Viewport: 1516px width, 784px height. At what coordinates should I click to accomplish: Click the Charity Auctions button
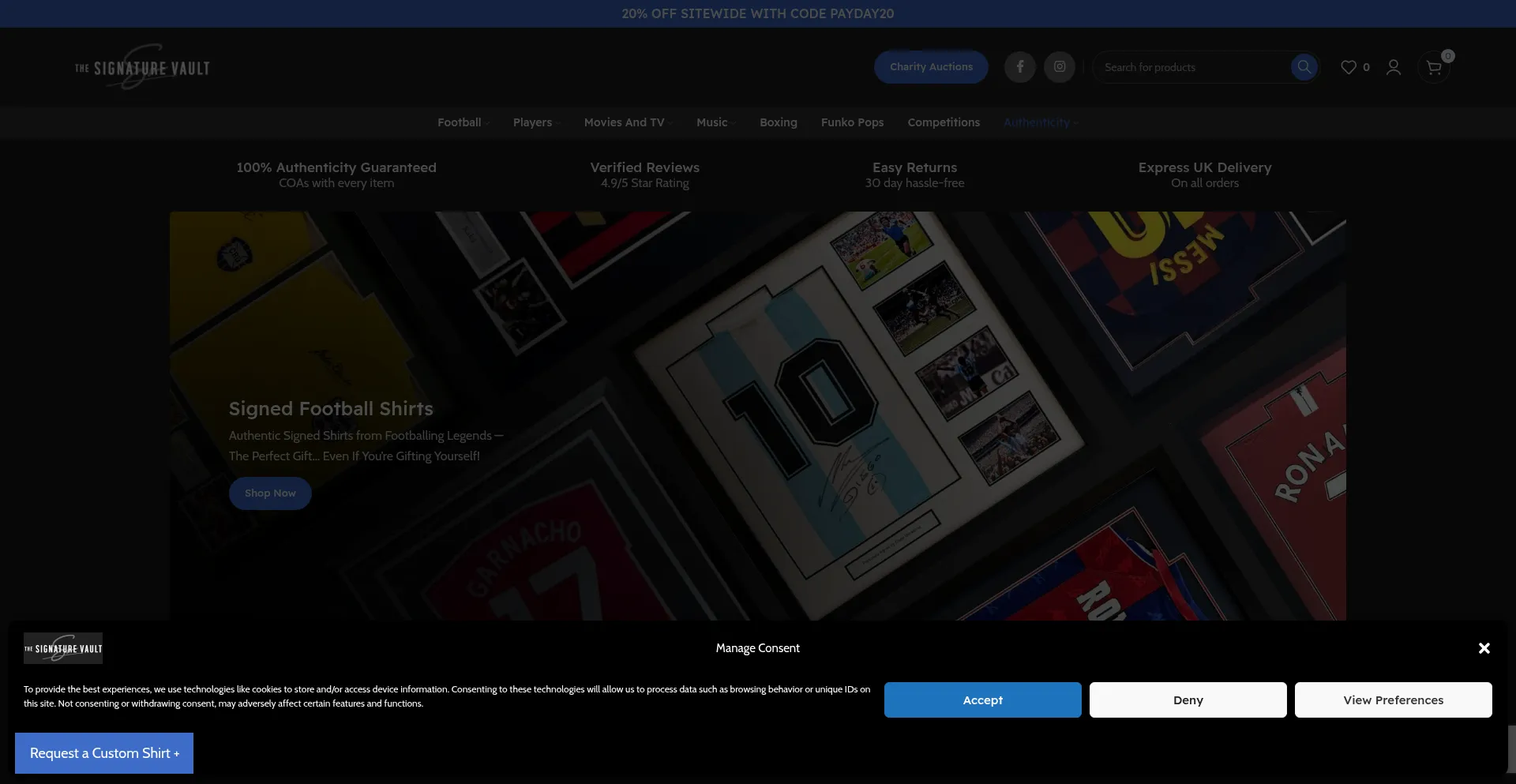pos(931,67)
